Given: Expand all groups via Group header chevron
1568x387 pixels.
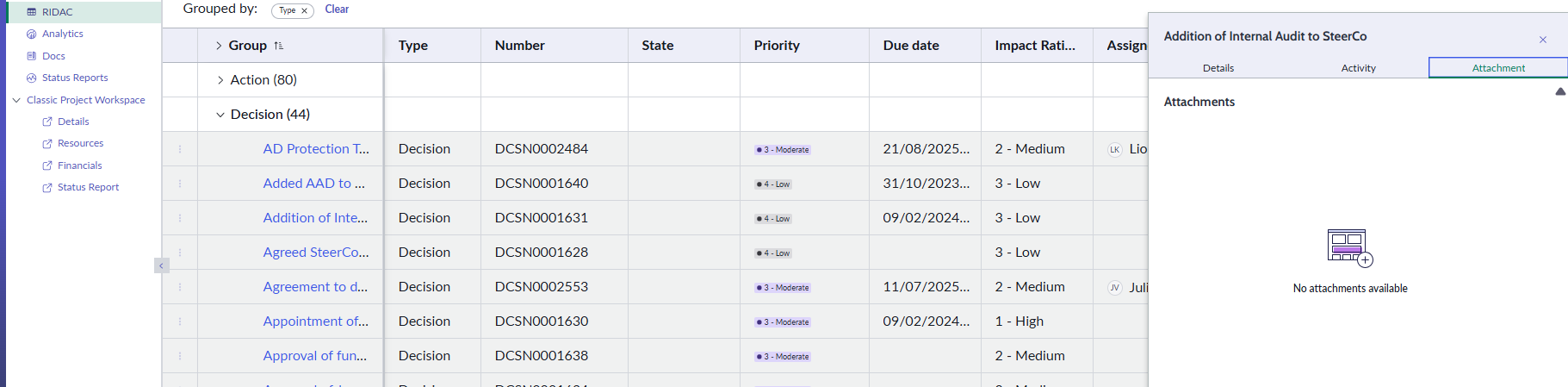Looking at the screenshot, I should coord(219,46).
